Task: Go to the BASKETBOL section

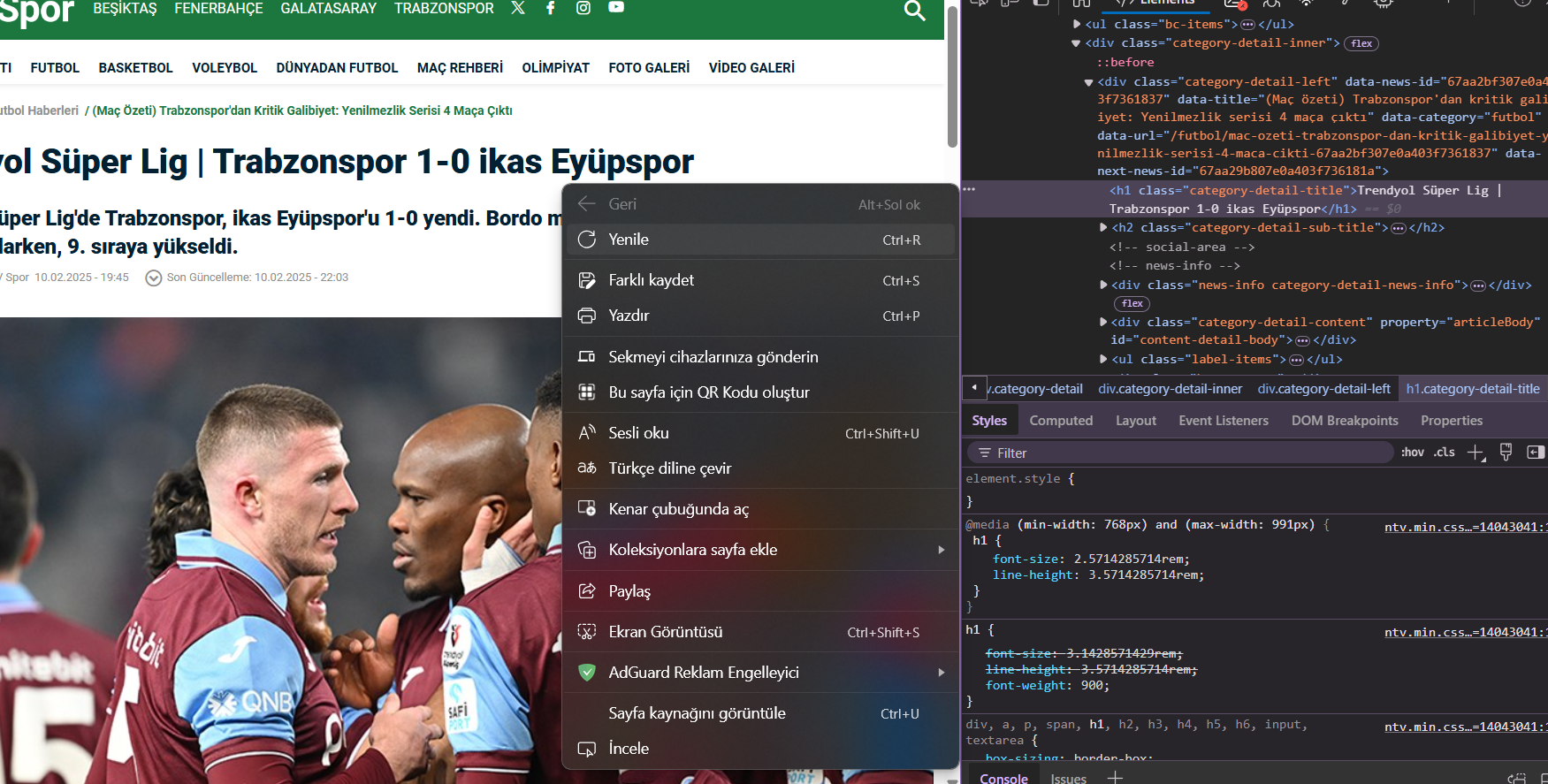Action: pyautogui.click(x=135, y=68)
